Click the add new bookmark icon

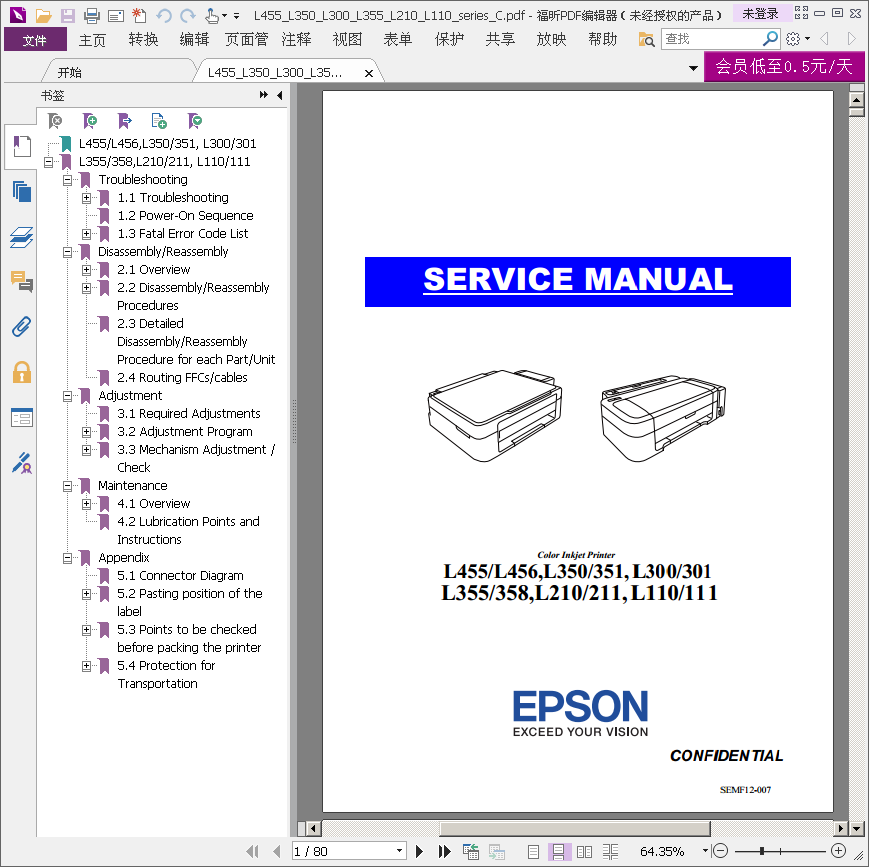coord(90,120)
